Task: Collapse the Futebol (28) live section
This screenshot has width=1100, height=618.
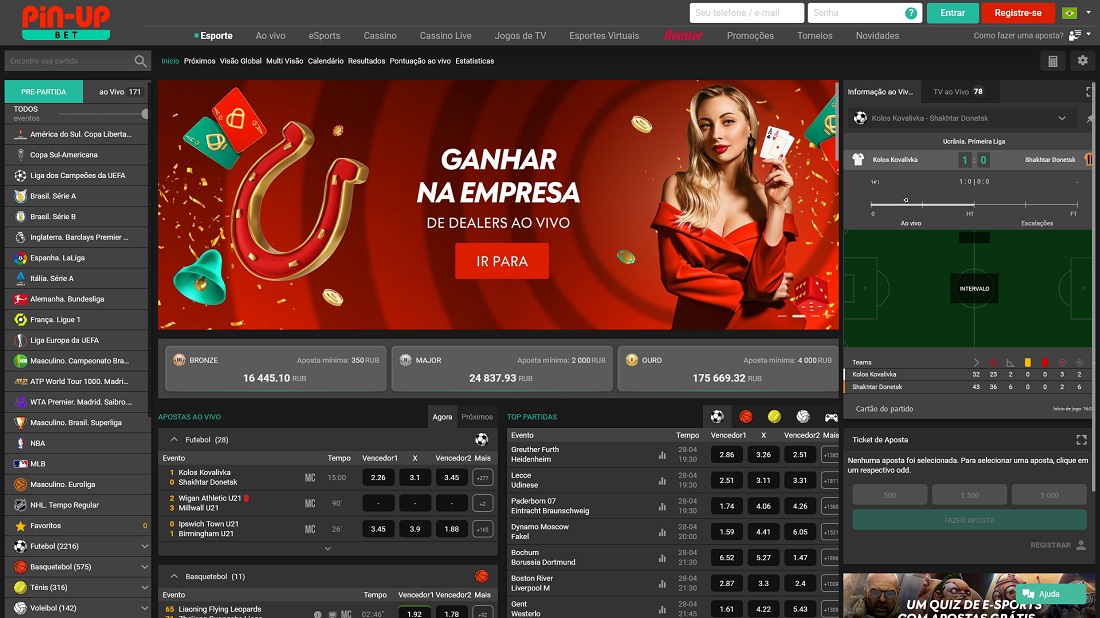Action: tap(174, 439)
